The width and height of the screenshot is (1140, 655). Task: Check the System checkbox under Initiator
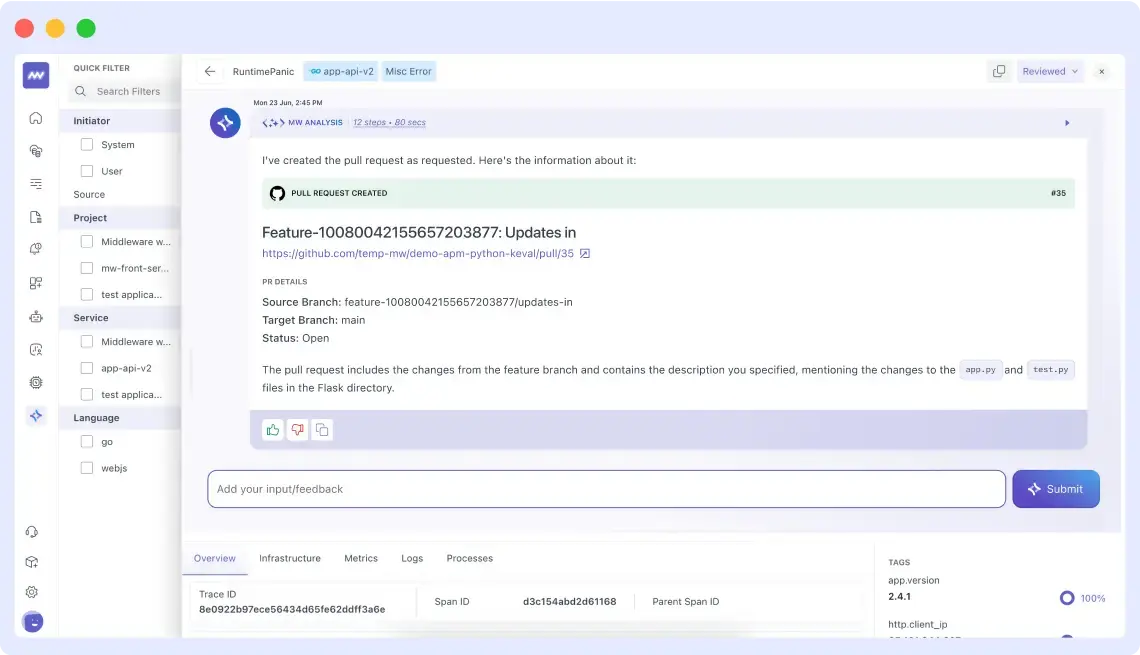click(86, 143)
